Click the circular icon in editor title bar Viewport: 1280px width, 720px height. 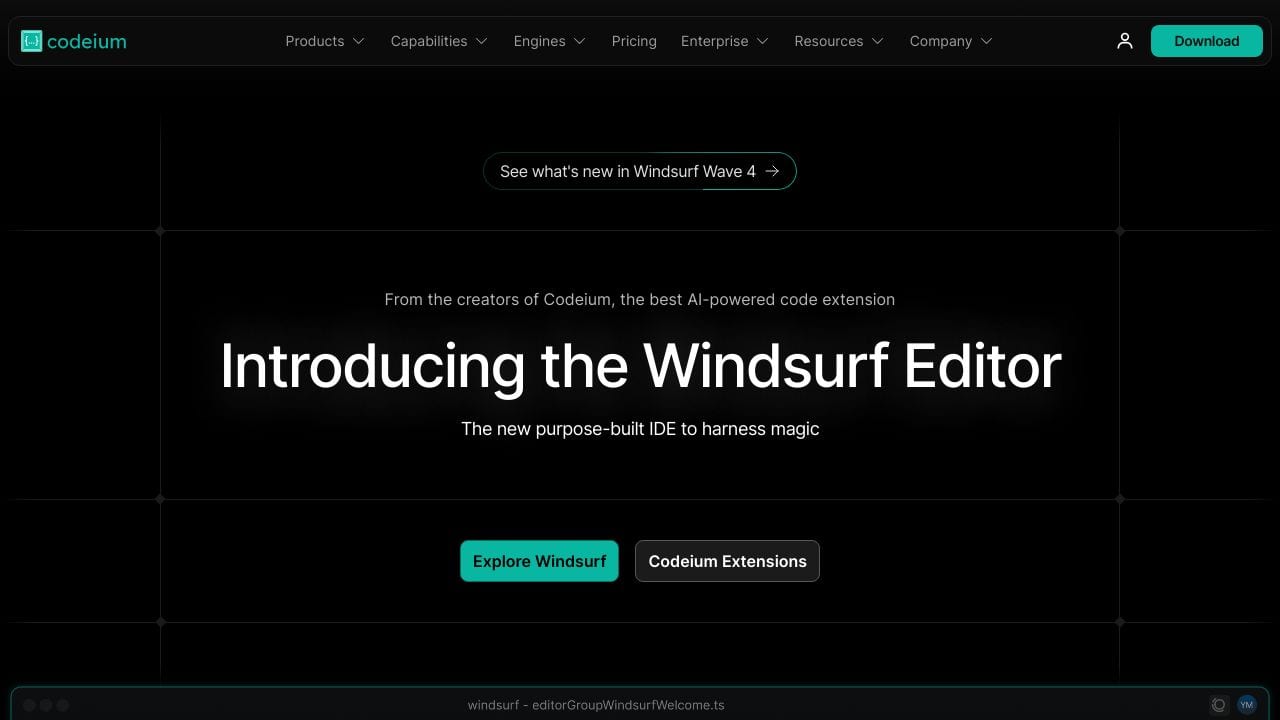(1218, 705)
